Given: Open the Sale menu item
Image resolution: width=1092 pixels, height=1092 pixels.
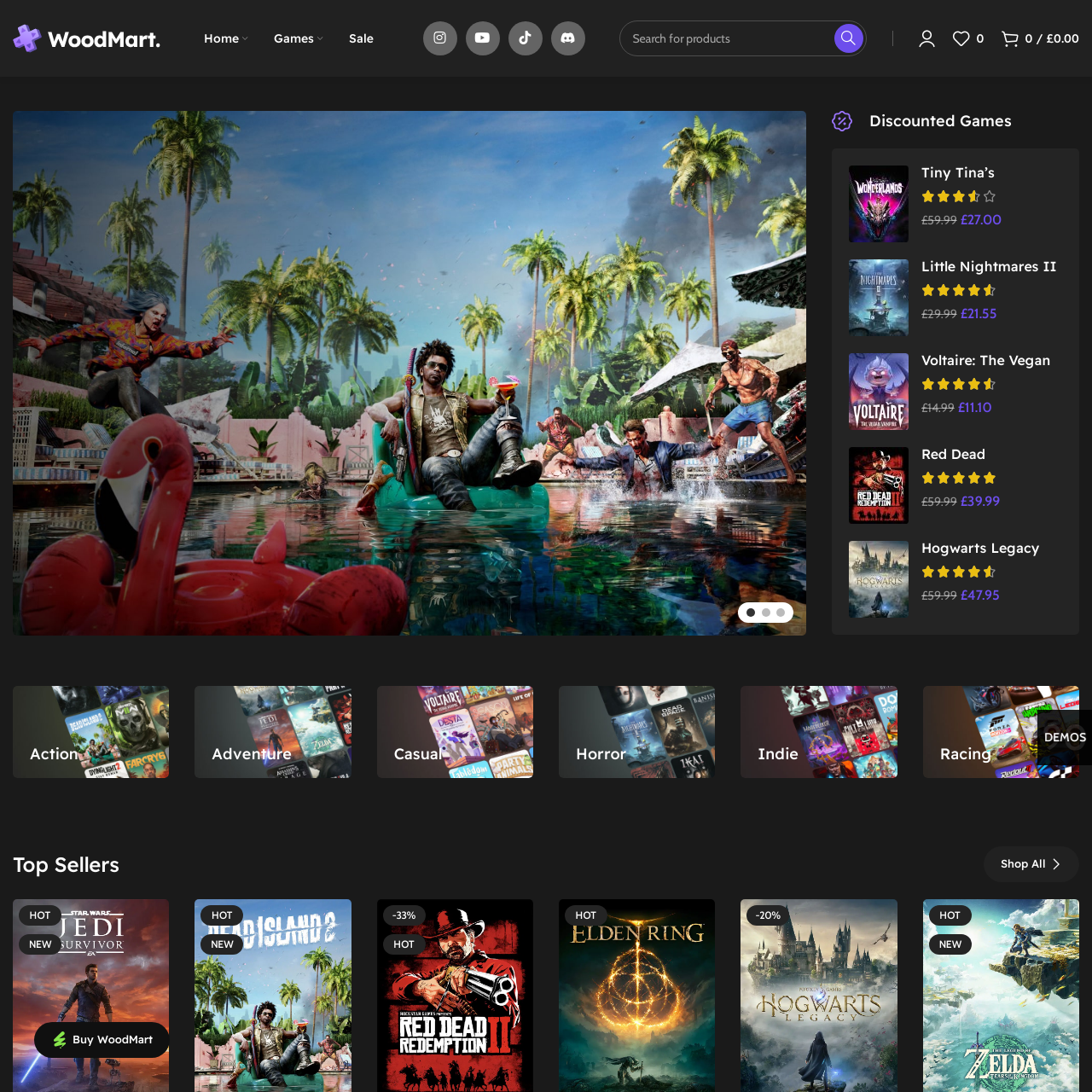Looking at the screenshot, I should pos(361,38).
